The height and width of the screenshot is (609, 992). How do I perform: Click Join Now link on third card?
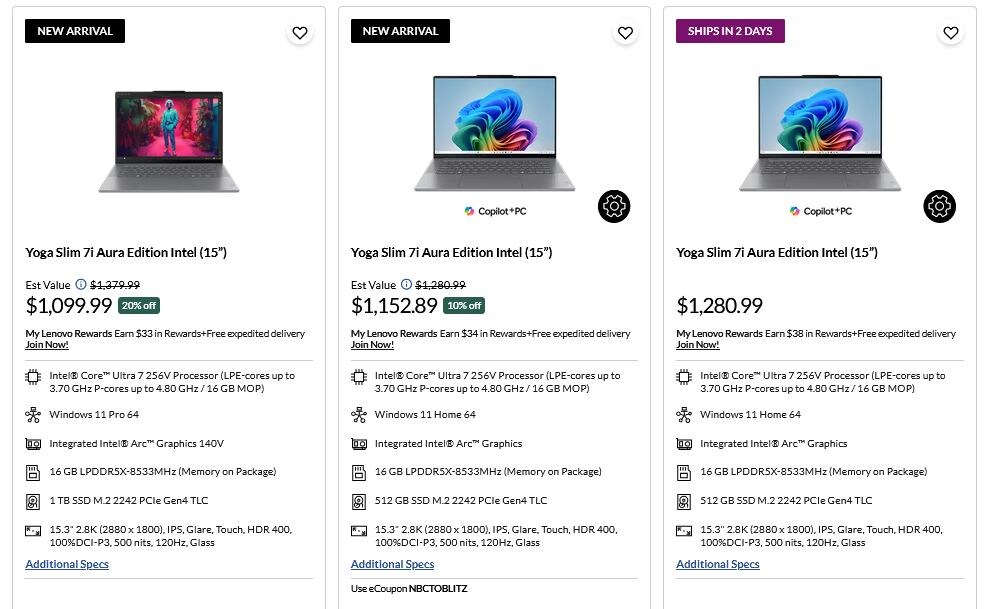pyautogui.click(x=698, y=345)
